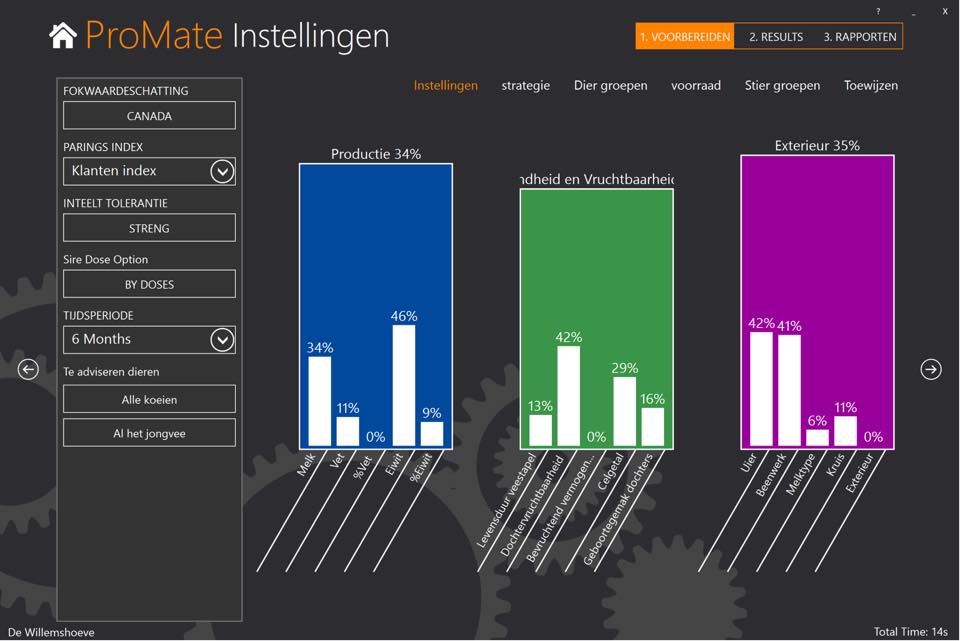Click the Total Time: 14s status

pyautogui.click(x=910, y=632)
